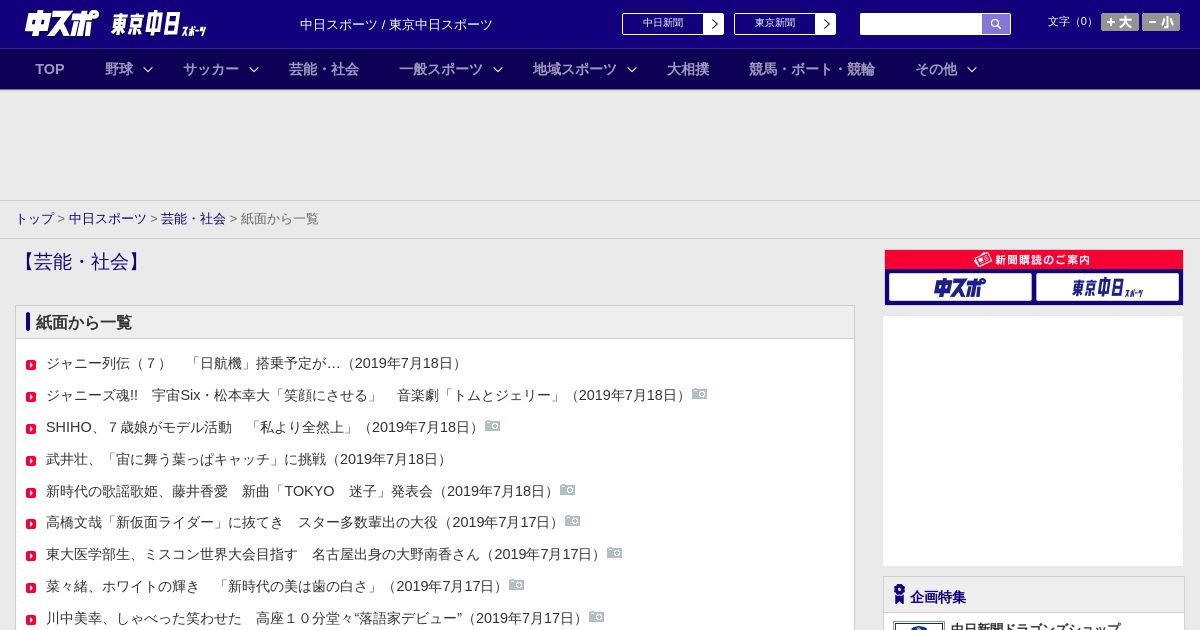Screen dimensions: 1200x630
Task: Click the magnifier search button
Action: pyautogui.click(x=996, y=24)
